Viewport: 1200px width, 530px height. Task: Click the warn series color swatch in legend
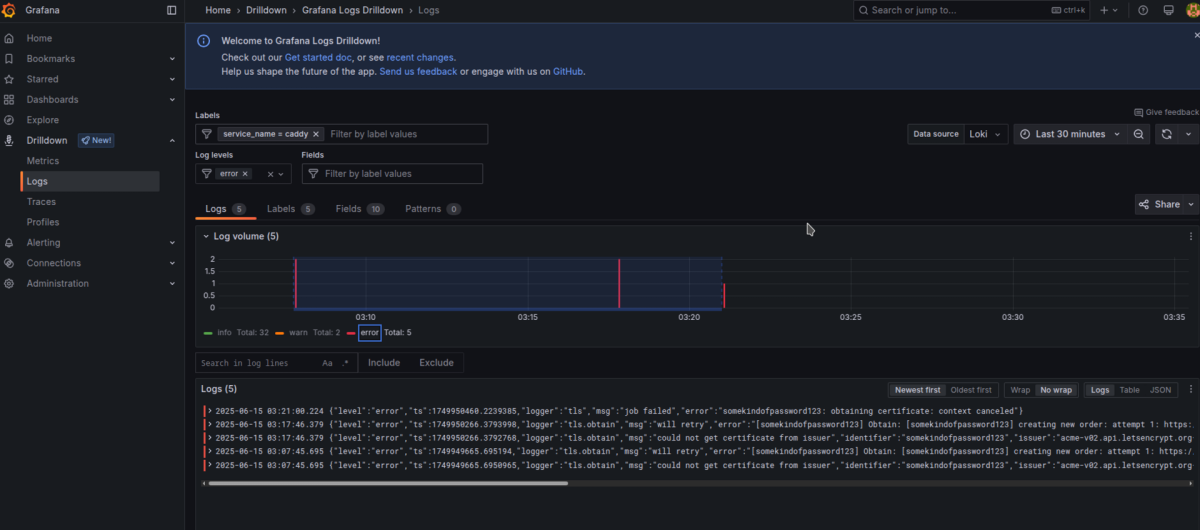point(280,333)
